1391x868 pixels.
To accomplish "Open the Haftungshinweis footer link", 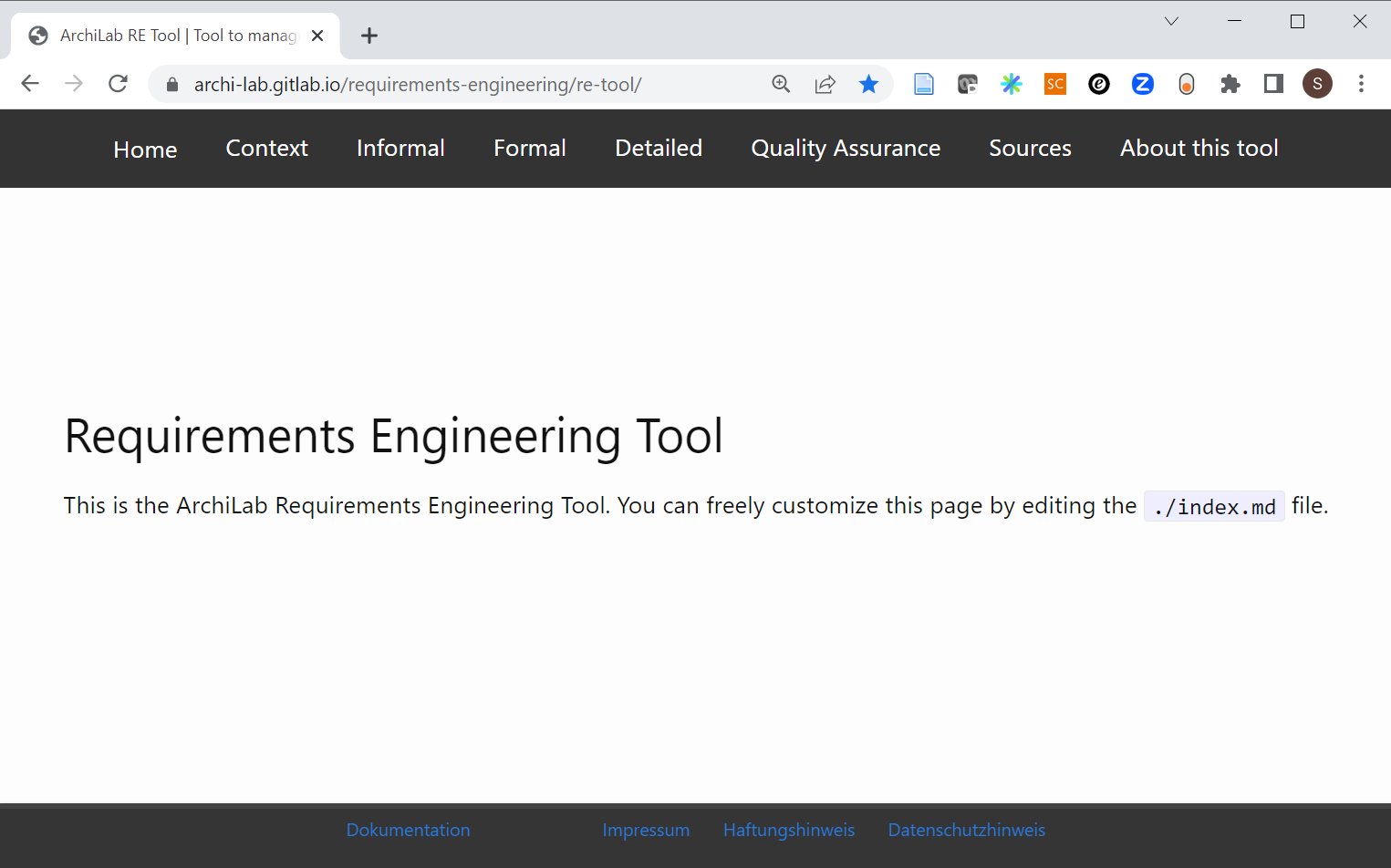I will pos(789,830).
